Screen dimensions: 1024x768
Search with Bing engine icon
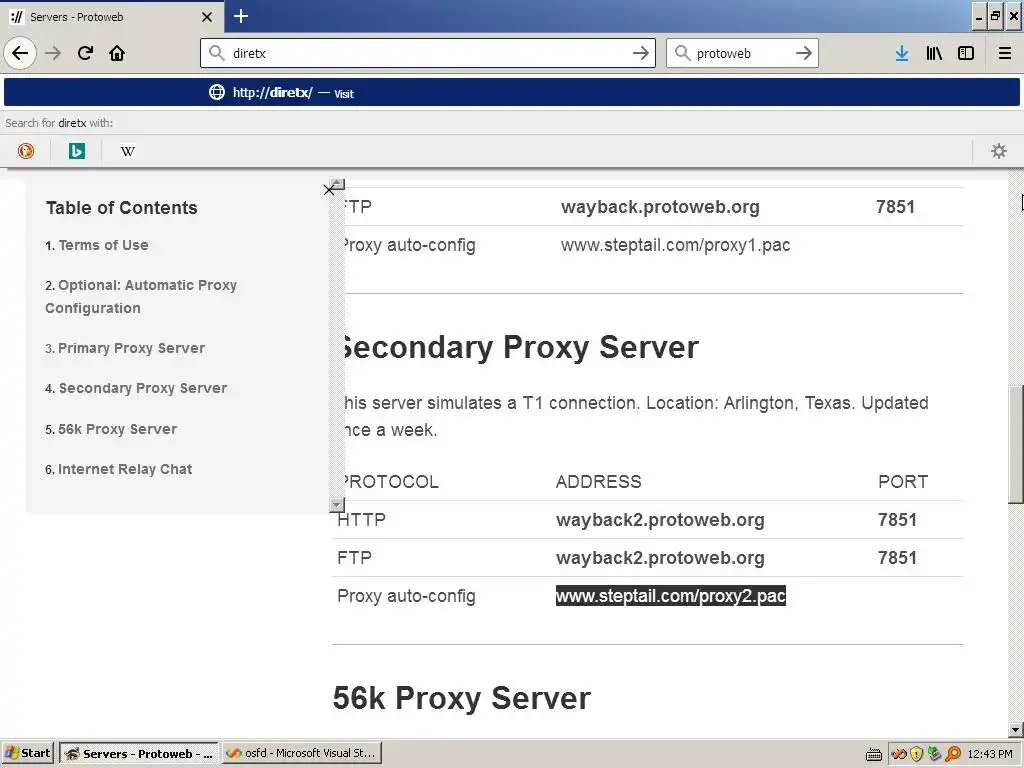(x=77, y=151)
